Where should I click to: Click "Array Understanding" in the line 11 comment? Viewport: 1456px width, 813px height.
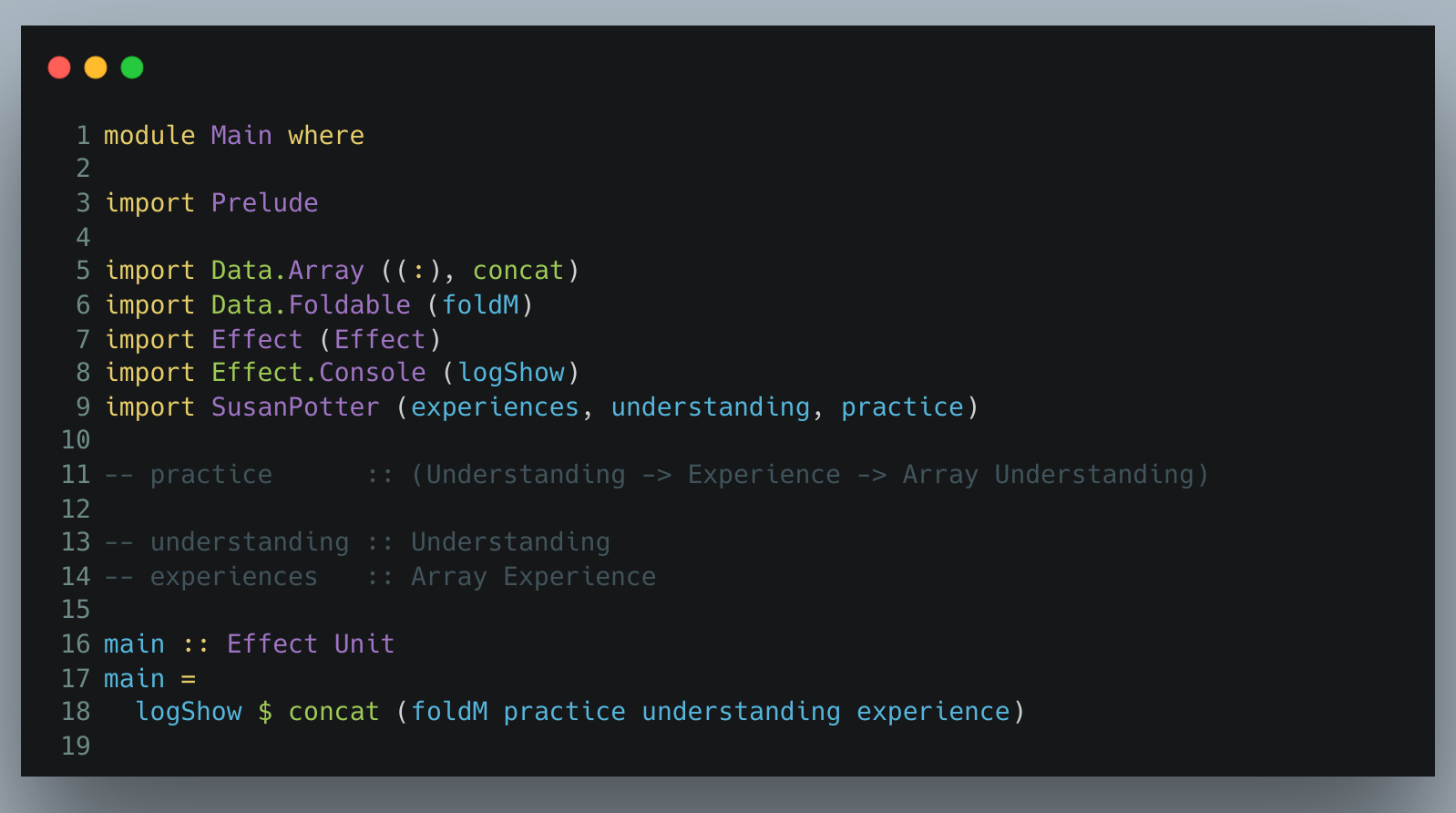pyautogui.click(x=1048, y=474)
